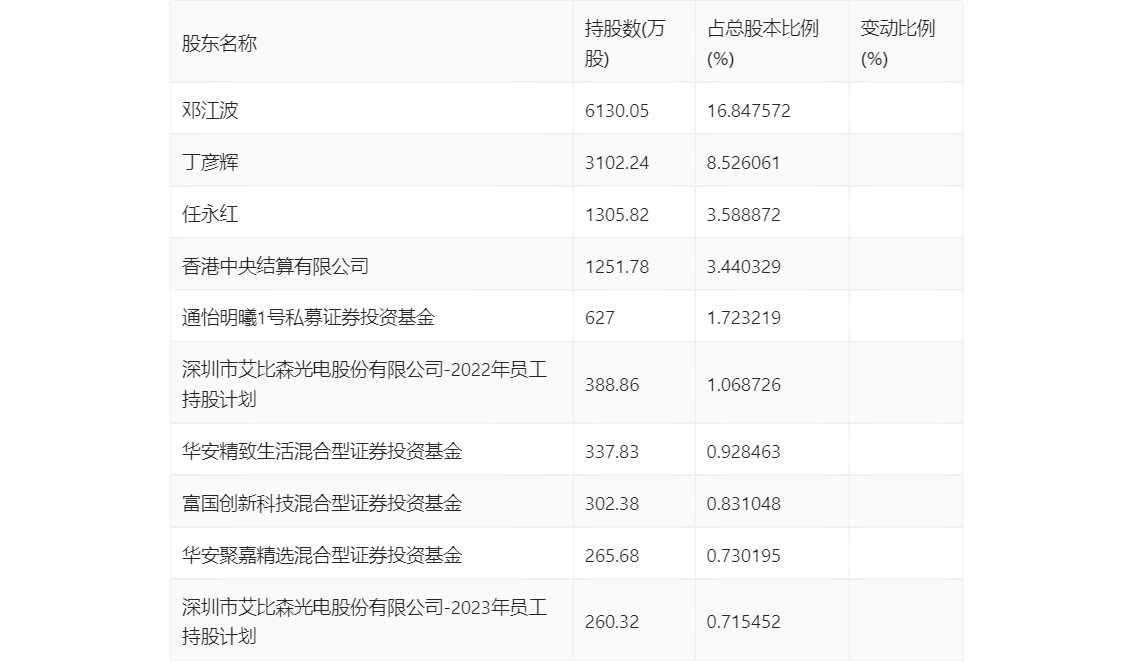Select the 2023年员工持股计划 shareholder name
Viewport: 1134px width, 661px height.
[364, 621]
